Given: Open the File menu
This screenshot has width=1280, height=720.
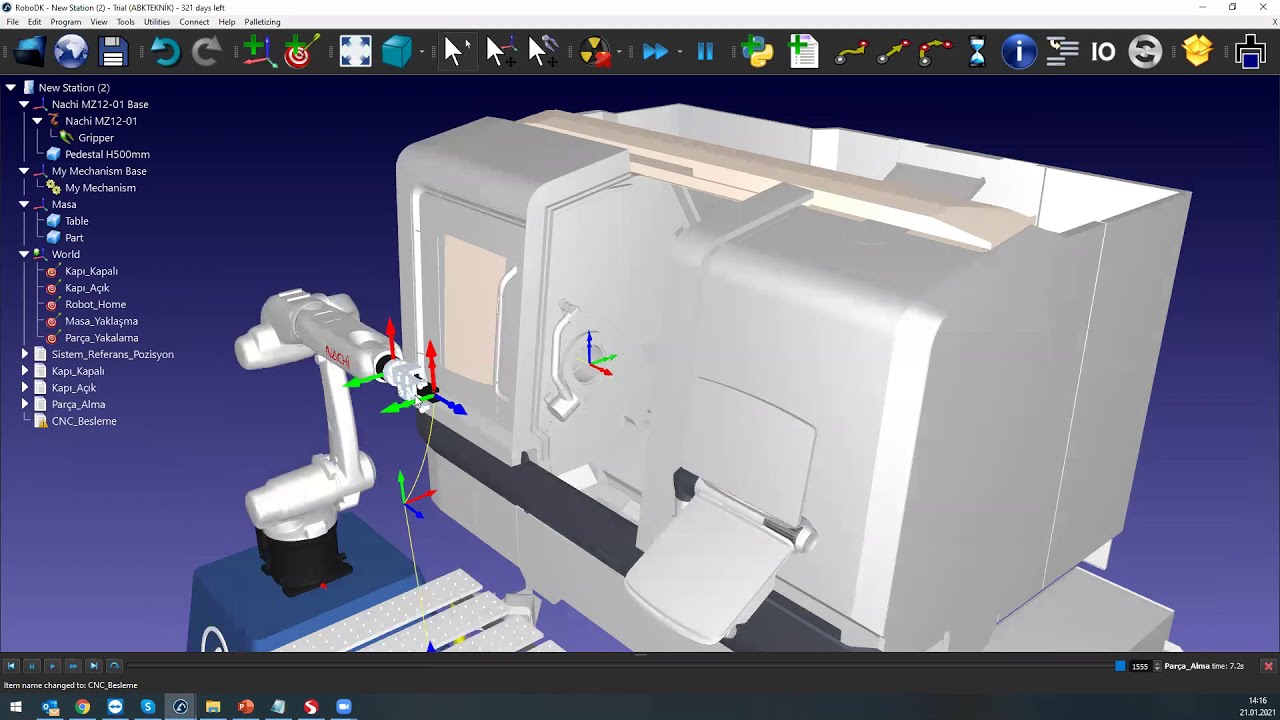Looking at the screenshot, I should [13, 21].
